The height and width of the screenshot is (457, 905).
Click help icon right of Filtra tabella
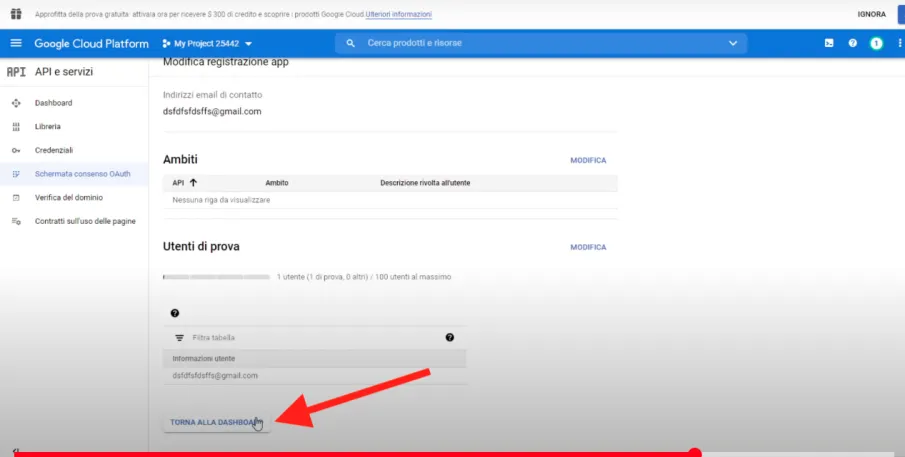[450, 338]
